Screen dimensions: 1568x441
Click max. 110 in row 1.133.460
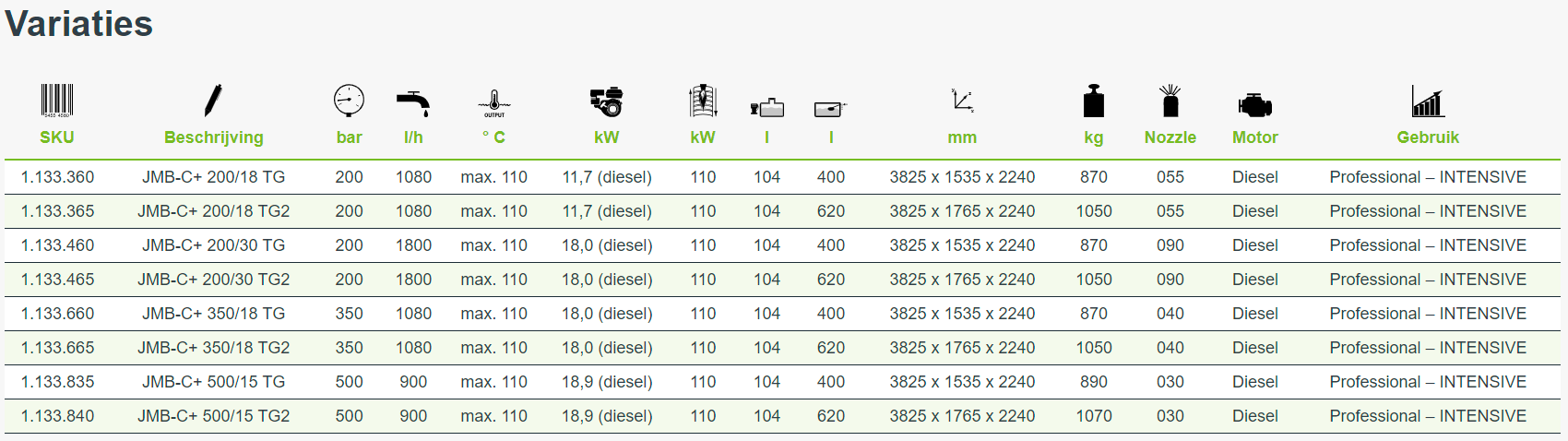[494, 245]
